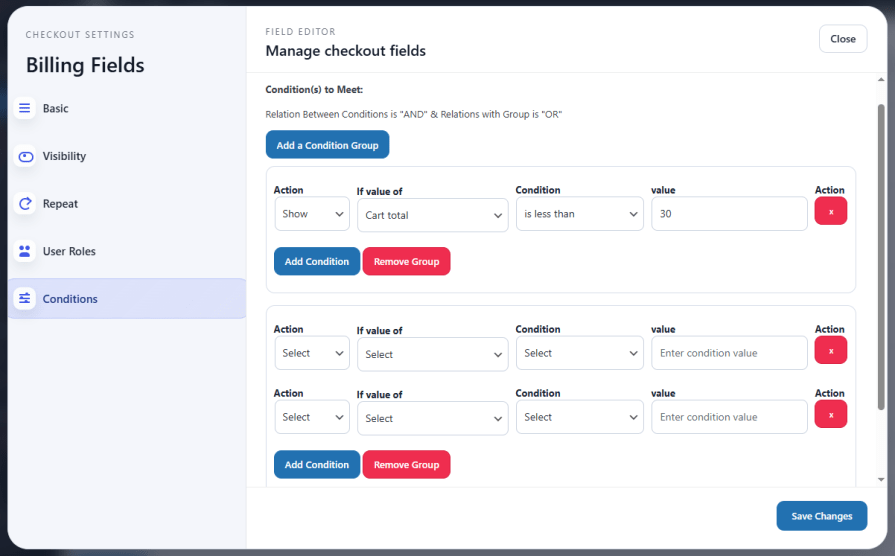Expand the Cart total field dropdown
The height and width of the screenshot is (556, 895).
pos(432,215)
